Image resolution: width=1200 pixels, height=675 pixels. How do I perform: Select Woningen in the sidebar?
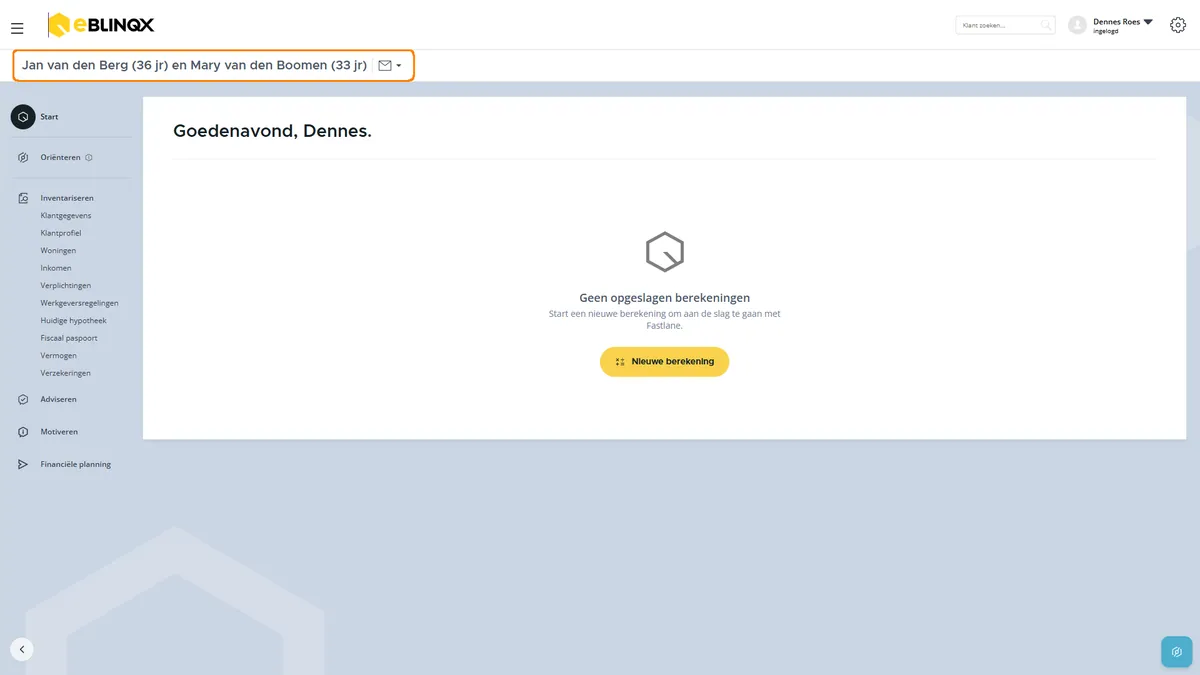(58, 251)
